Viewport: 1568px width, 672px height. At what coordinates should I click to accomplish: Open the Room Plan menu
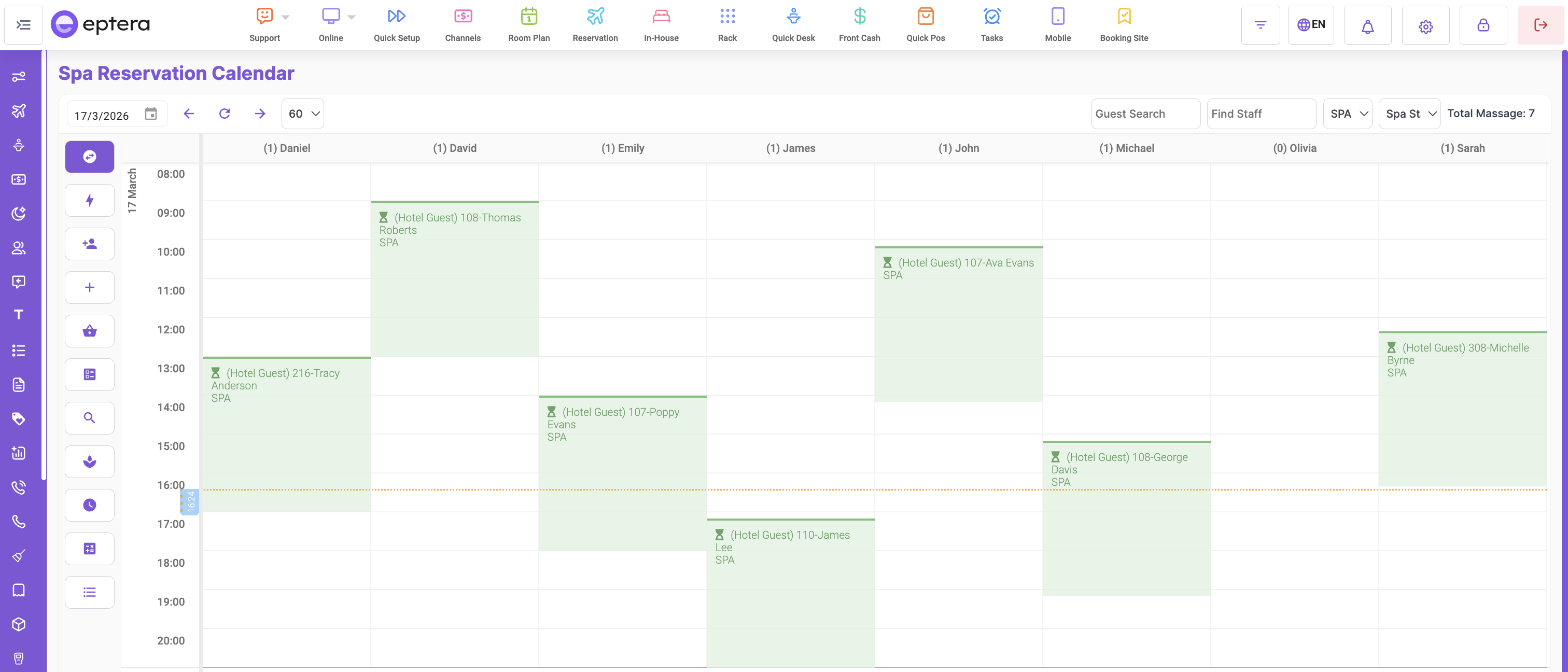click(528, 25)
